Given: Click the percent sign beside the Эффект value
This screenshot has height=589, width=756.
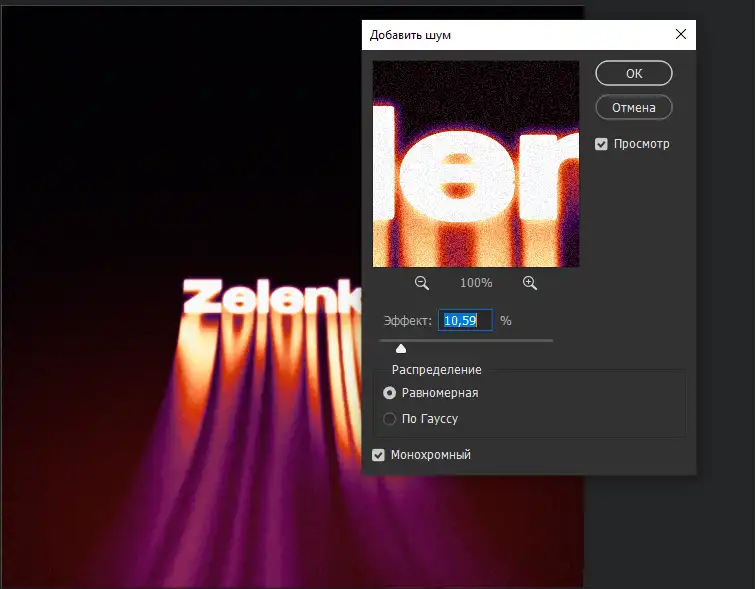Looking at the screenshot, I should pos(506,321).
